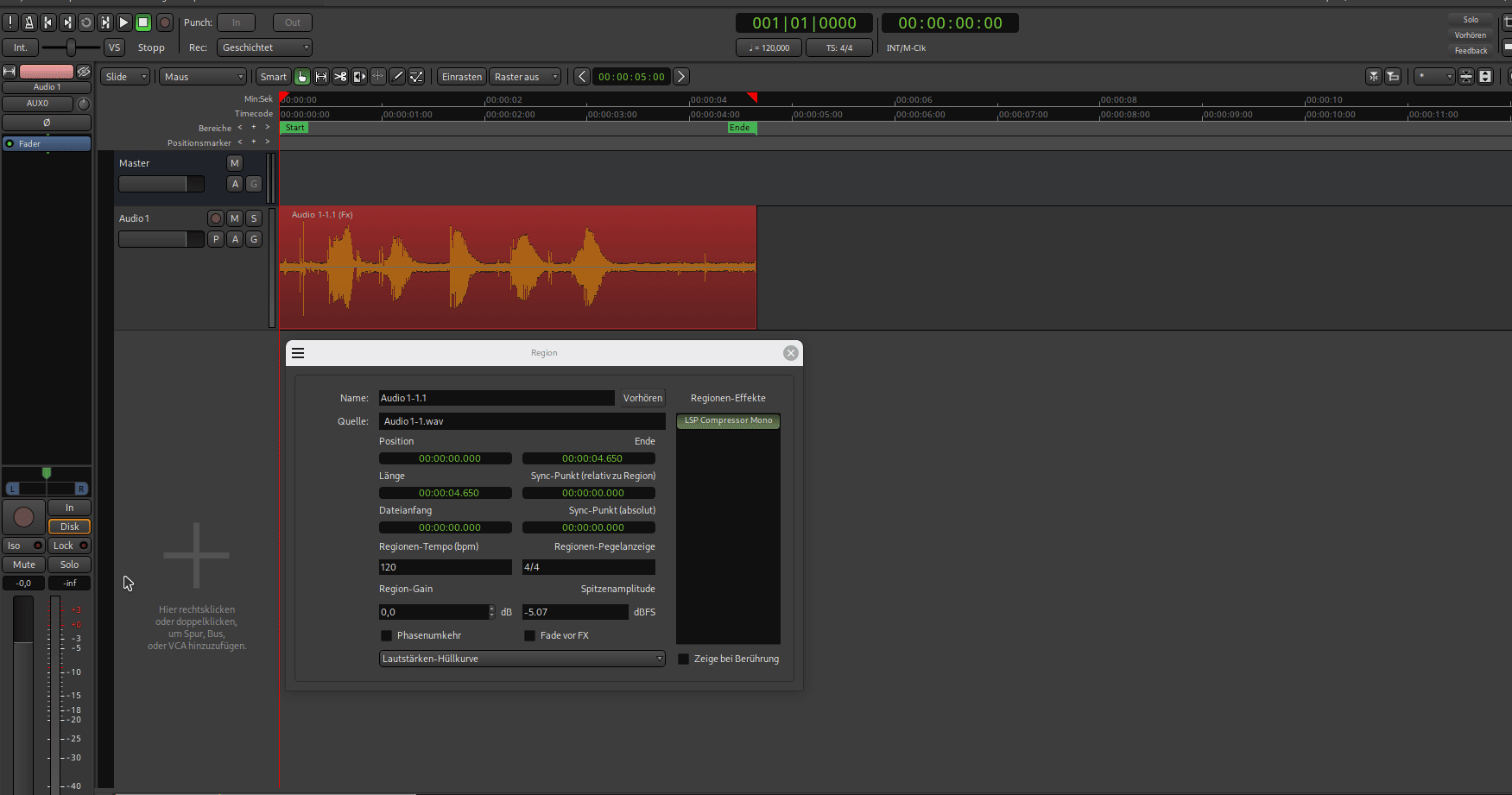The width and height of the screenshot is (1512, 795).
Task: Open the Region dialog hamburger menu
Action: click(x=298, y=353)
